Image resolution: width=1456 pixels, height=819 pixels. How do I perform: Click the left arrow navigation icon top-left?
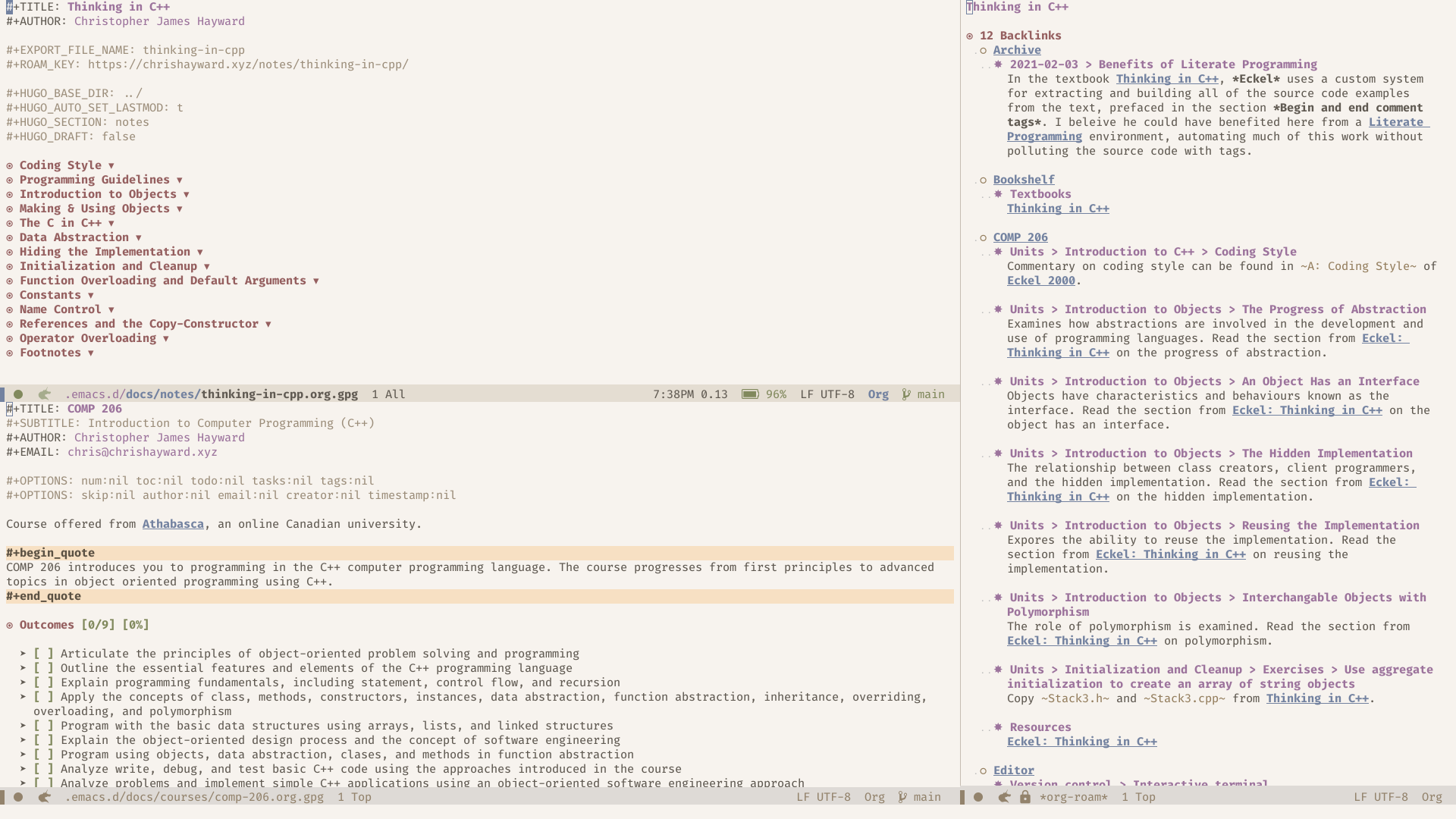point(44,394)
